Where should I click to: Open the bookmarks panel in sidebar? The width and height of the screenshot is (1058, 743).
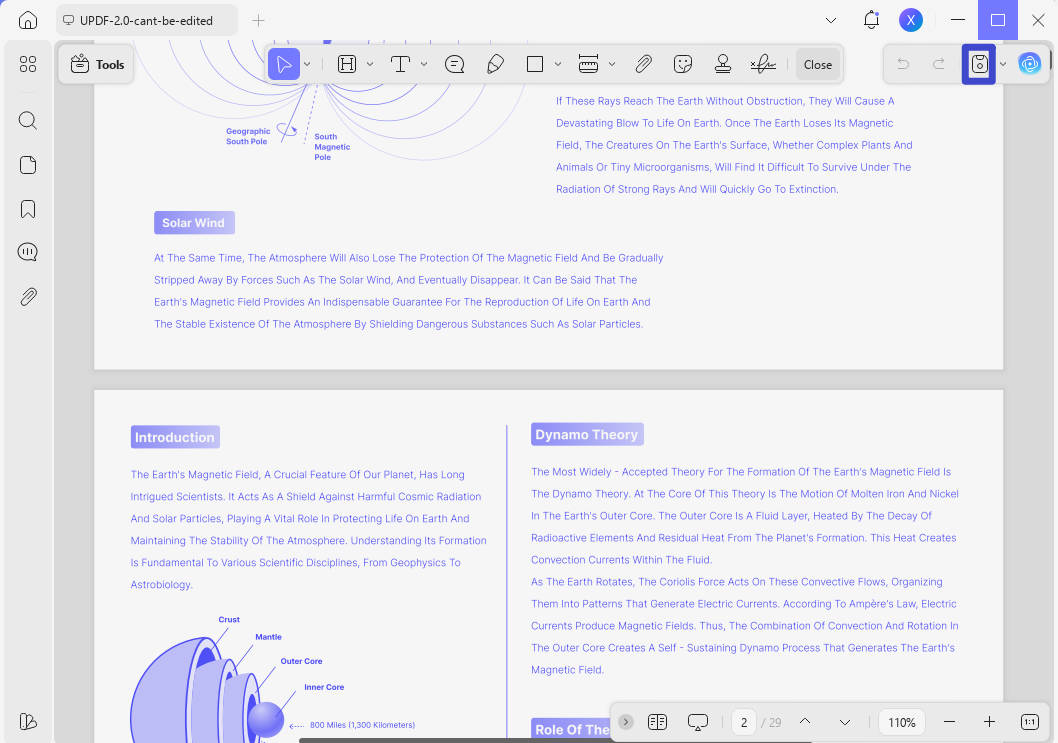pyautogui.click(x=28, y=209)
